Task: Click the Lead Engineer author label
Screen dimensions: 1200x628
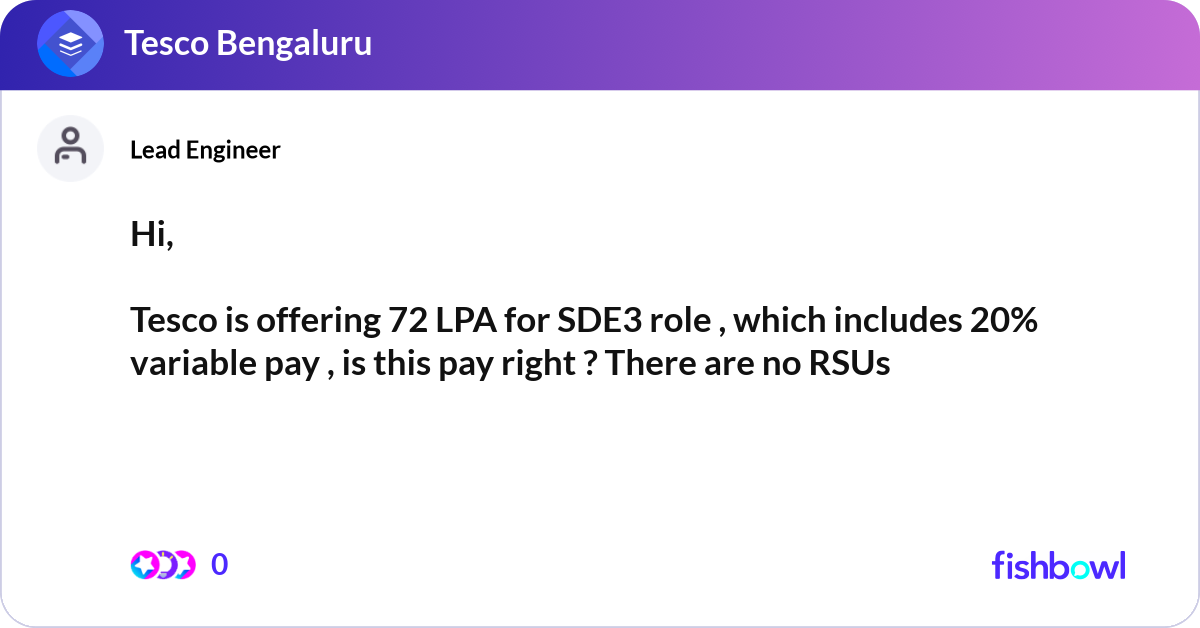Action: 205,150
